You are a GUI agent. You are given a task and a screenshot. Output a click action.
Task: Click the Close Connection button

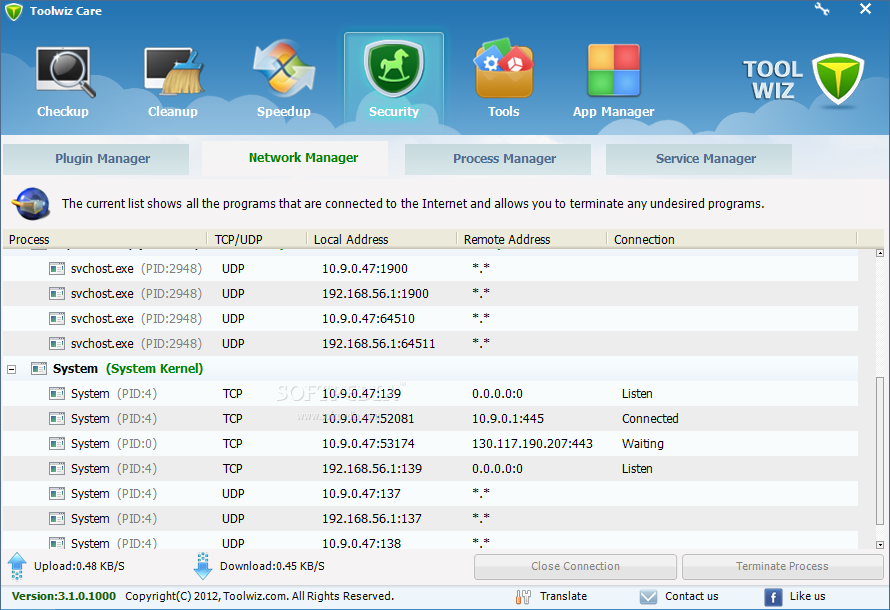click(x=576, y=566)
